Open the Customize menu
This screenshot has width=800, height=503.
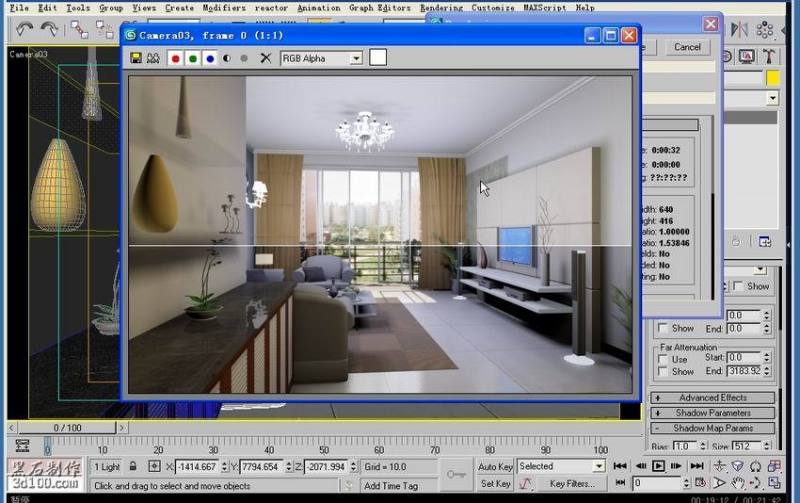pos(493,8)
